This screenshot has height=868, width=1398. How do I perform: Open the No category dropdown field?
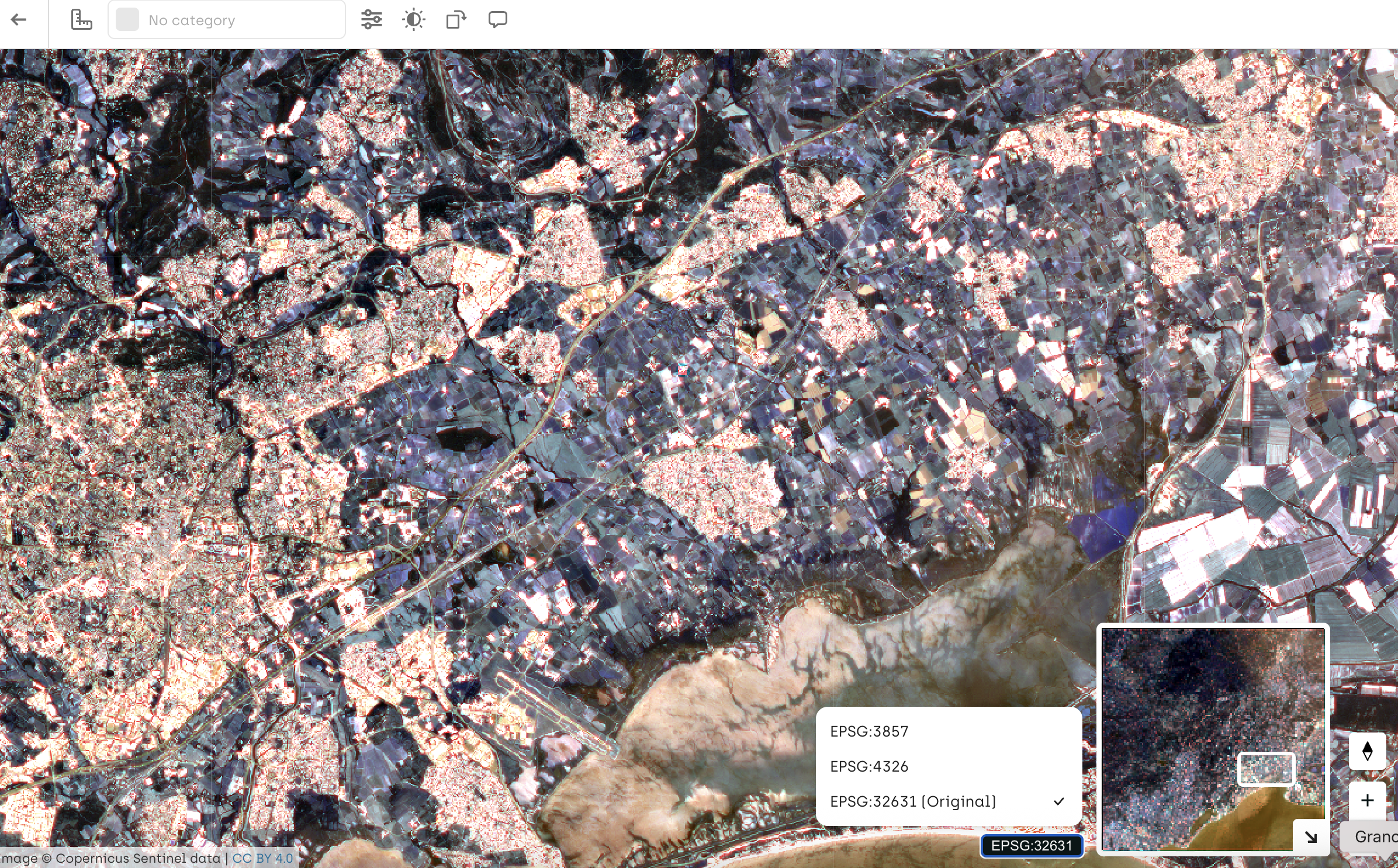point(227,20)
